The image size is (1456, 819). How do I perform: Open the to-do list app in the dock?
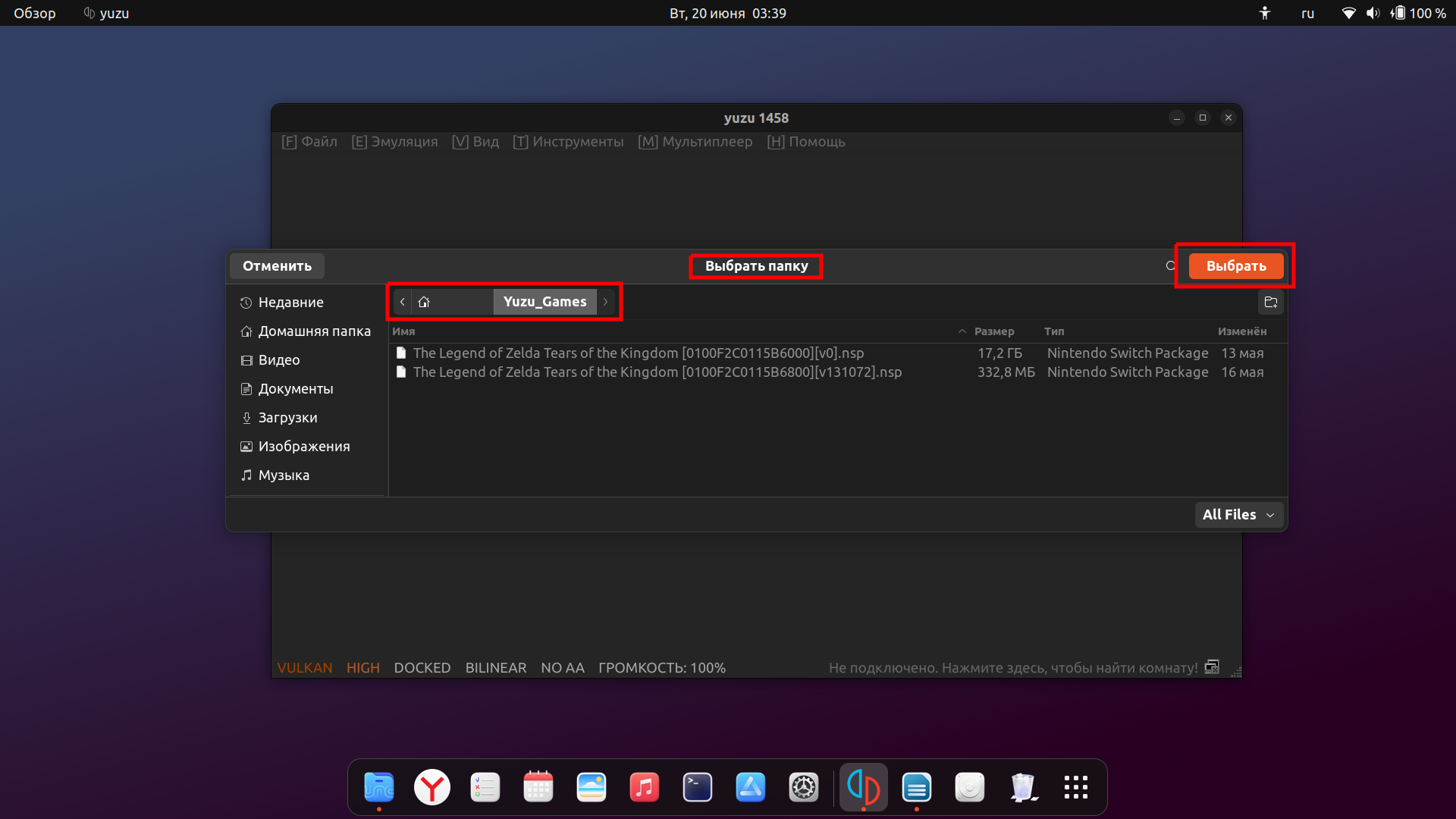tap(485, 787)
